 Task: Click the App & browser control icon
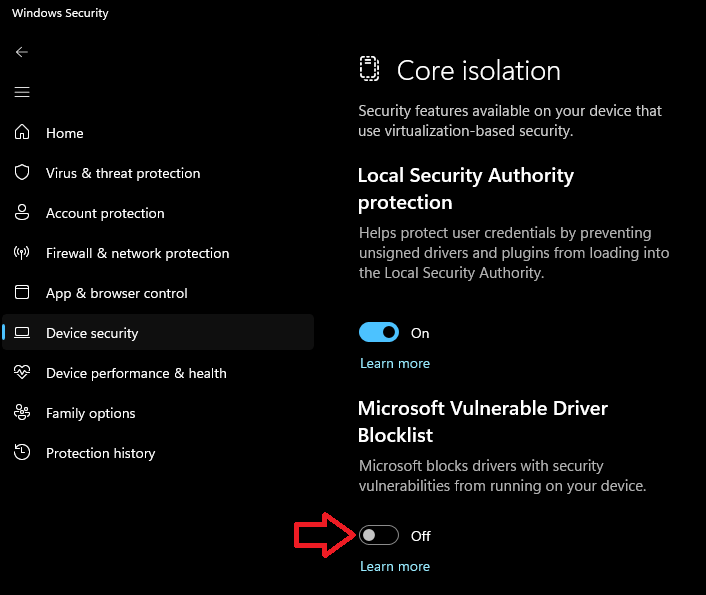coord(22,292)
